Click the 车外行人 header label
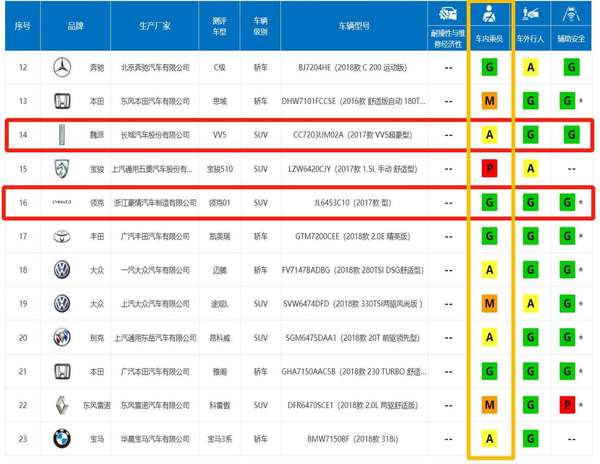The image size is (600, 464). pos(530,38)
